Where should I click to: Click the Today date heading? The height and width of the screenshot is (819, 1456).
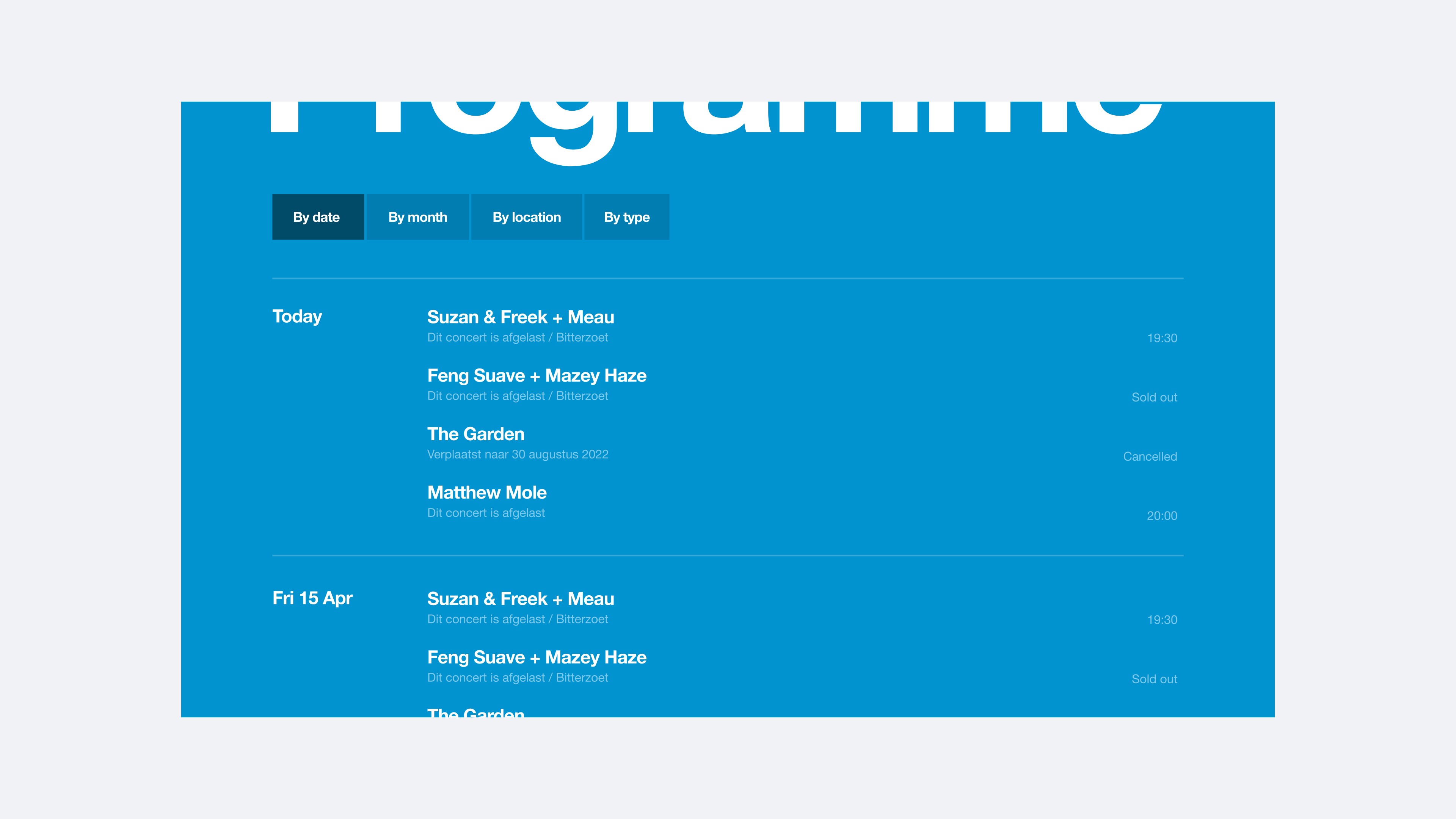click(297, 317)
